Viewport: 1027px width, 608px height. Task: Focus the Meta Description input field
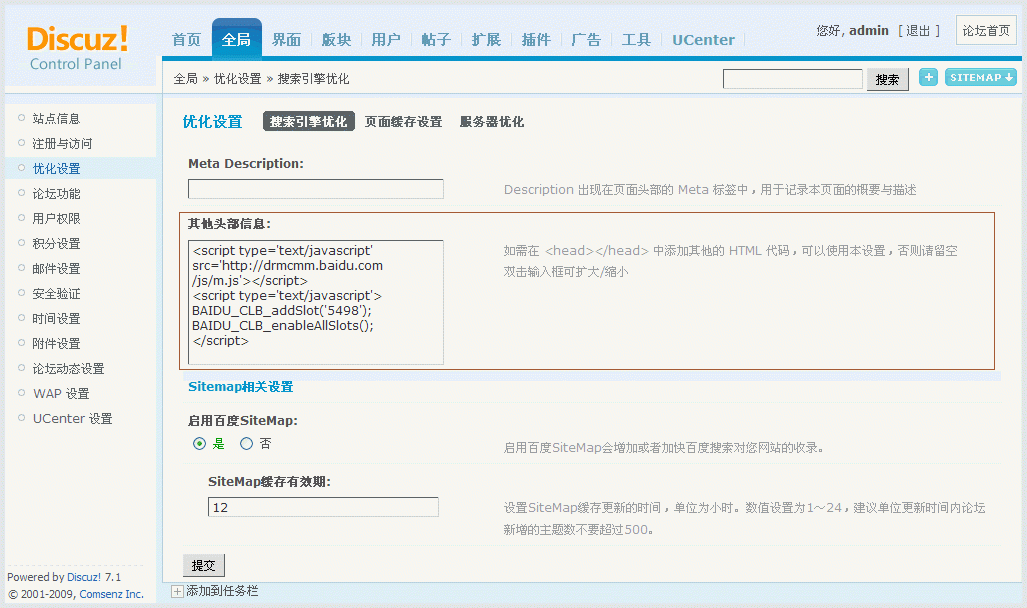pyautogui.click(x=316, y=189)
